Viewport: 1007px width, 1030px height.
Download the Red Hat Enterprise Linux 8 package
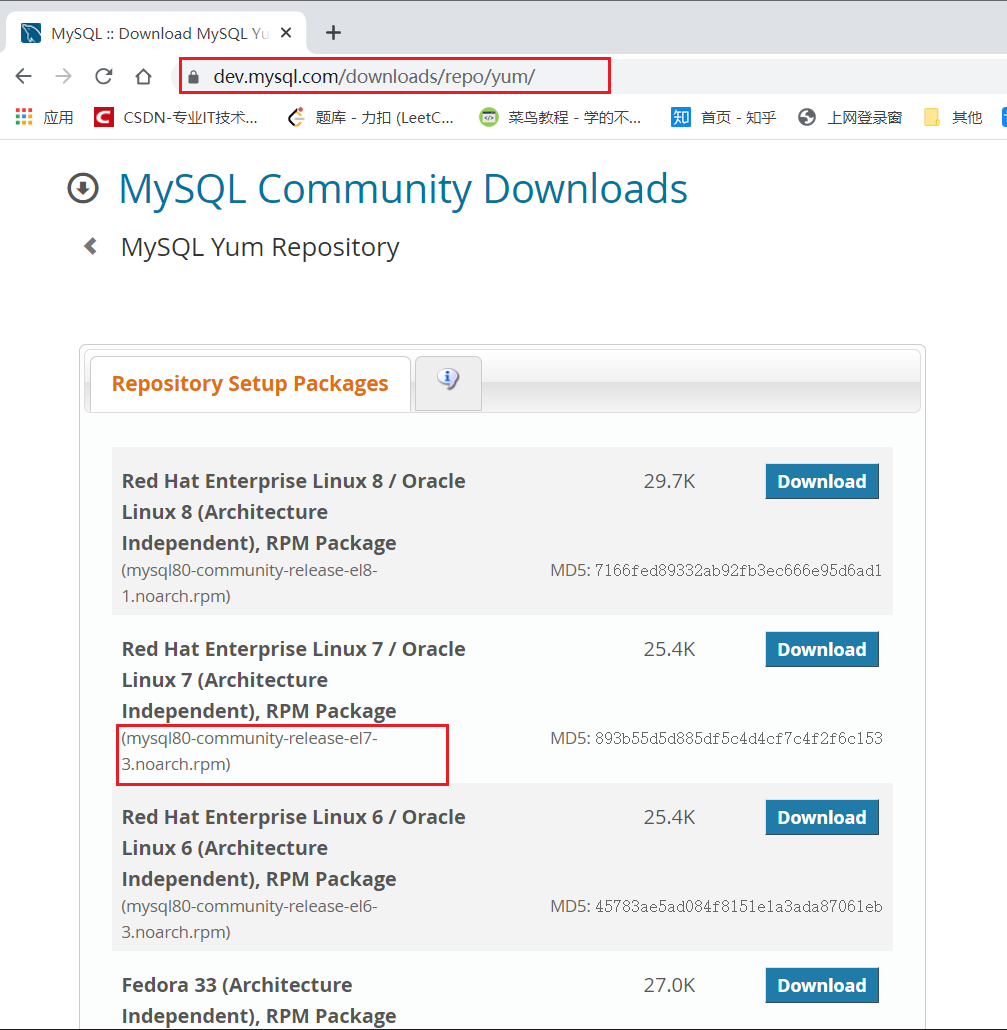(x=821, y=481)
